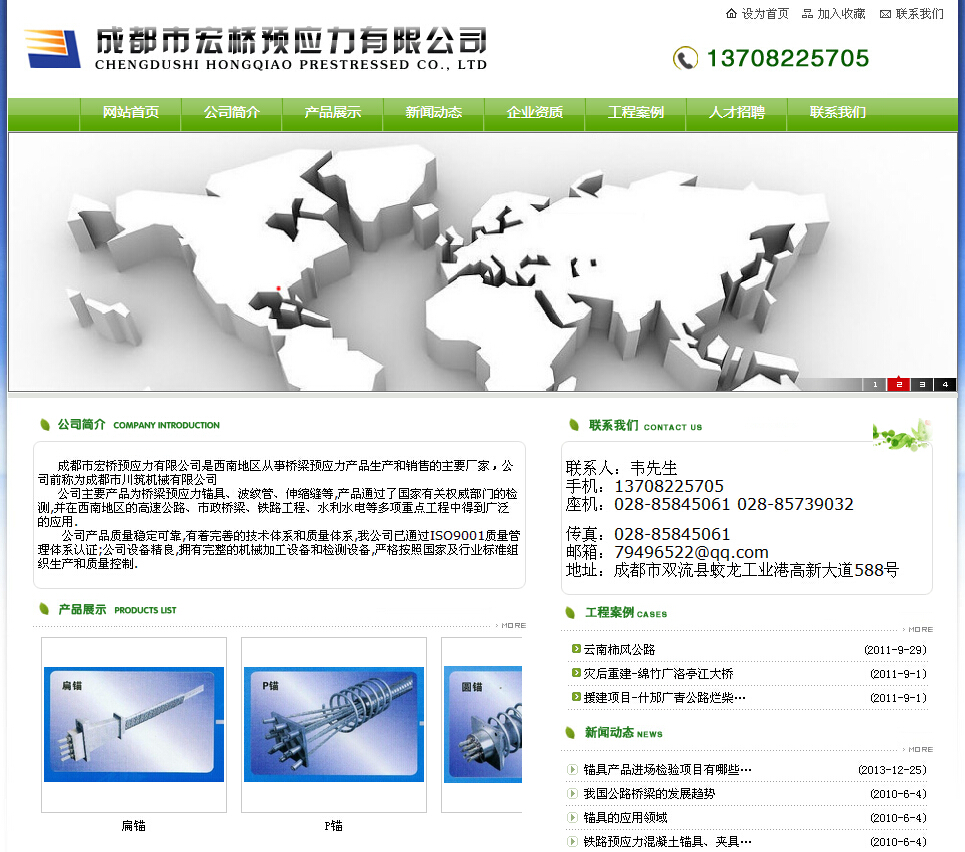The width and height of the screenshot is (965, 852).
Task: Click the green leaf icon beside 公司简介
Action: [x=45, y=425]
